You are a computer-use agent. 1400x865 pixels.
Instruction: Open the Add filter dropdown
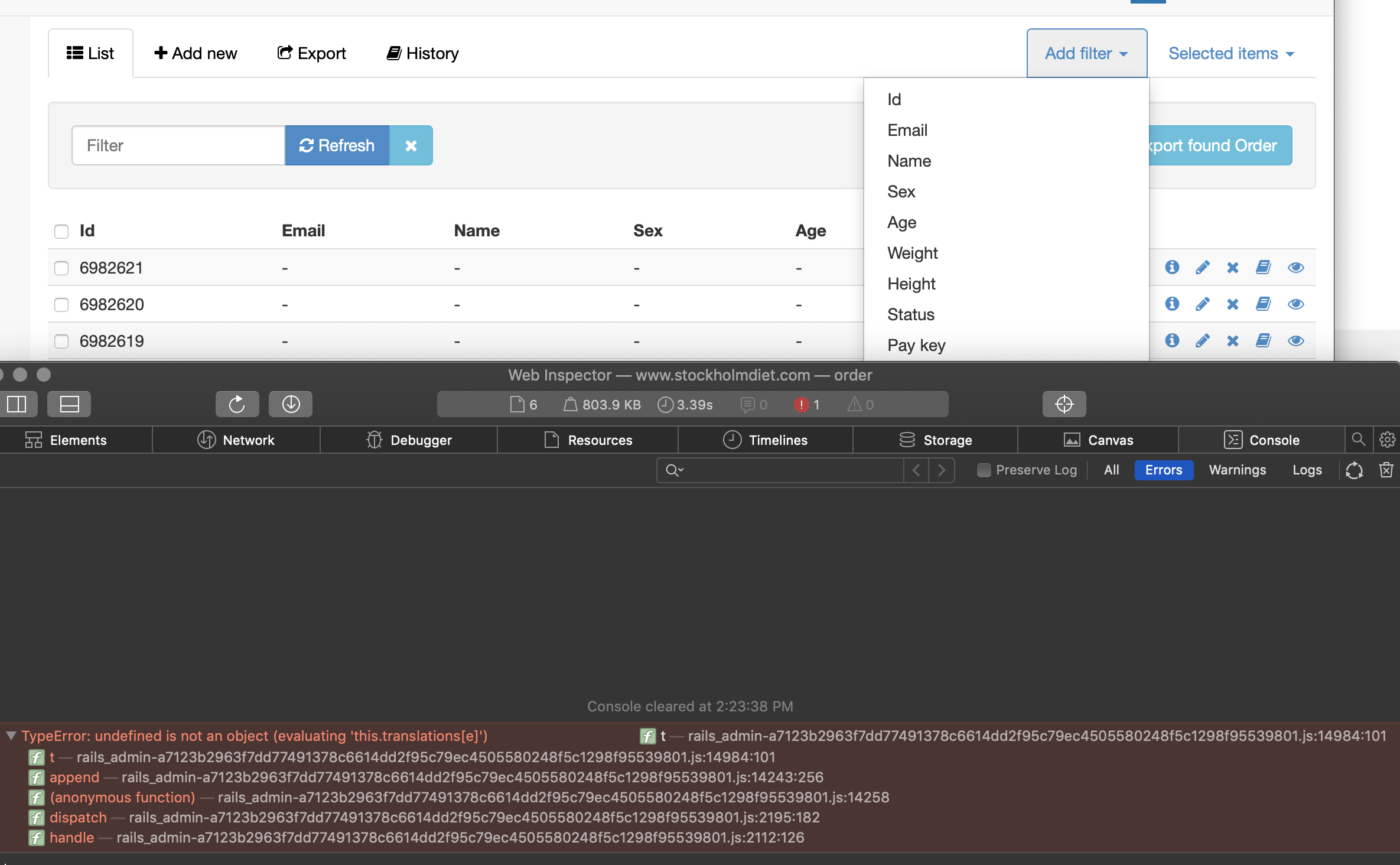click(x=1086, y=53)
